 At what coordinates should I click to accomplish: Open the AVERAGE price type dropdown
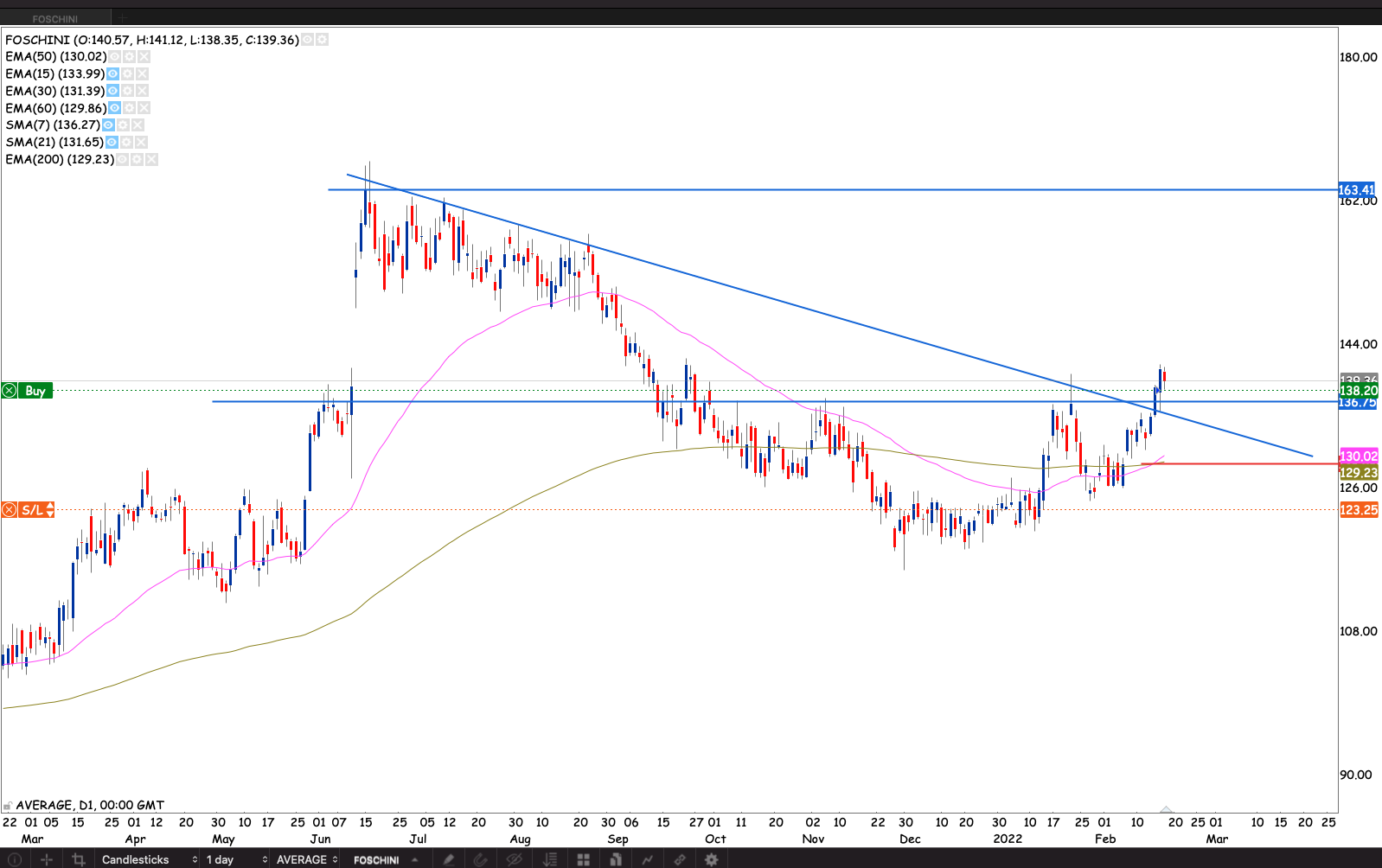coord(306,859)
